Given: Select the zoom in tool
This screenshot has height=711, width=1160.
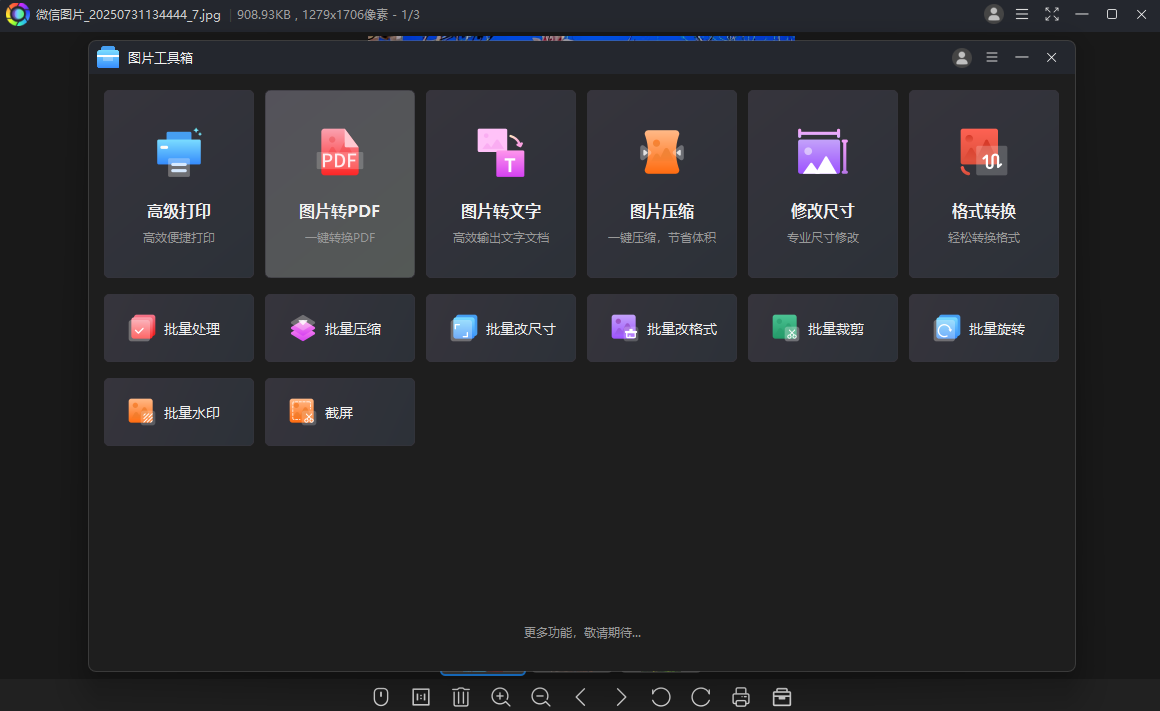Looking at the screenshot, I should (501, 697).
